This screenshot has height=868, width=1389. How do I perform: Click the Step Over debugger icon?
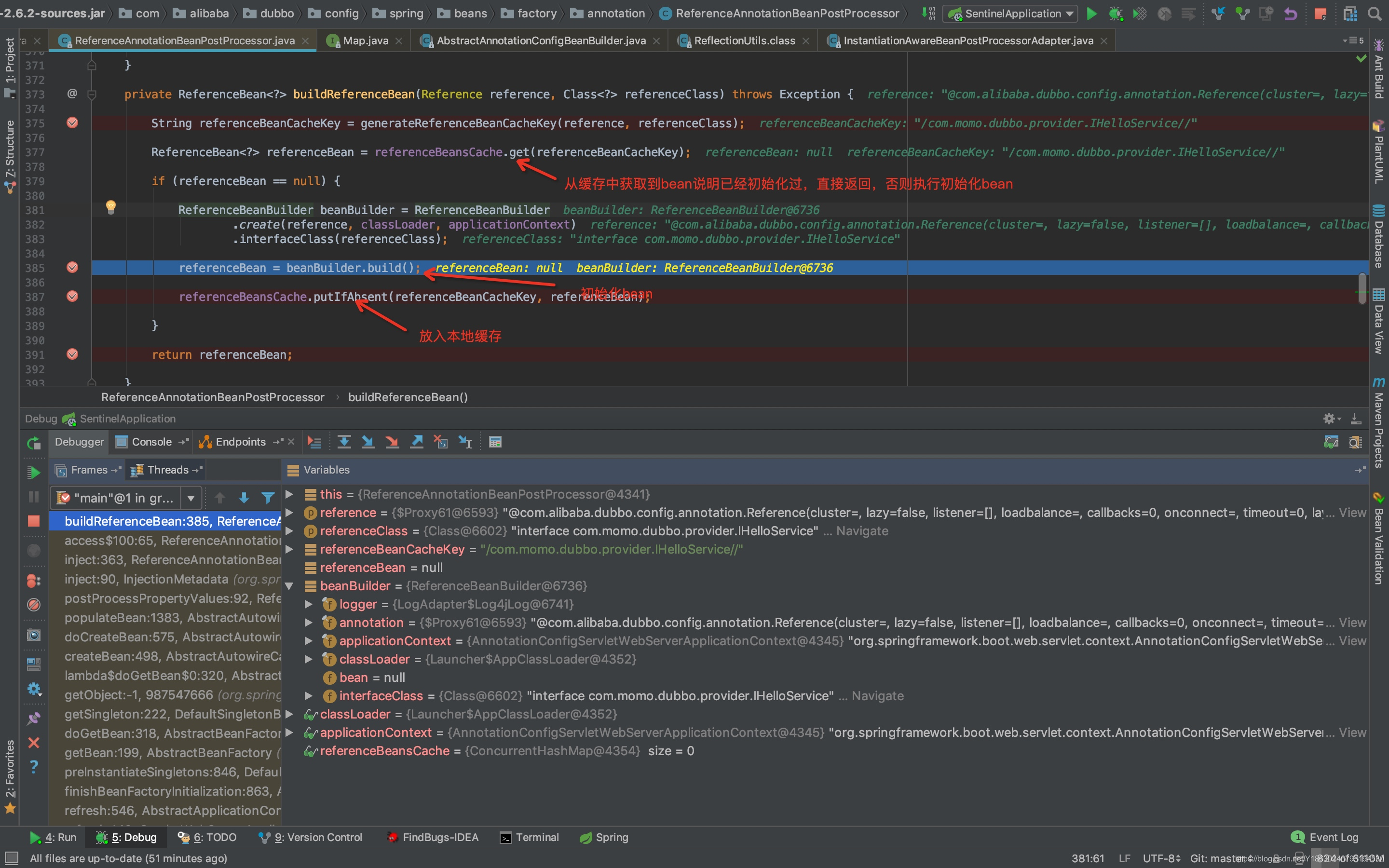[344, 441]
